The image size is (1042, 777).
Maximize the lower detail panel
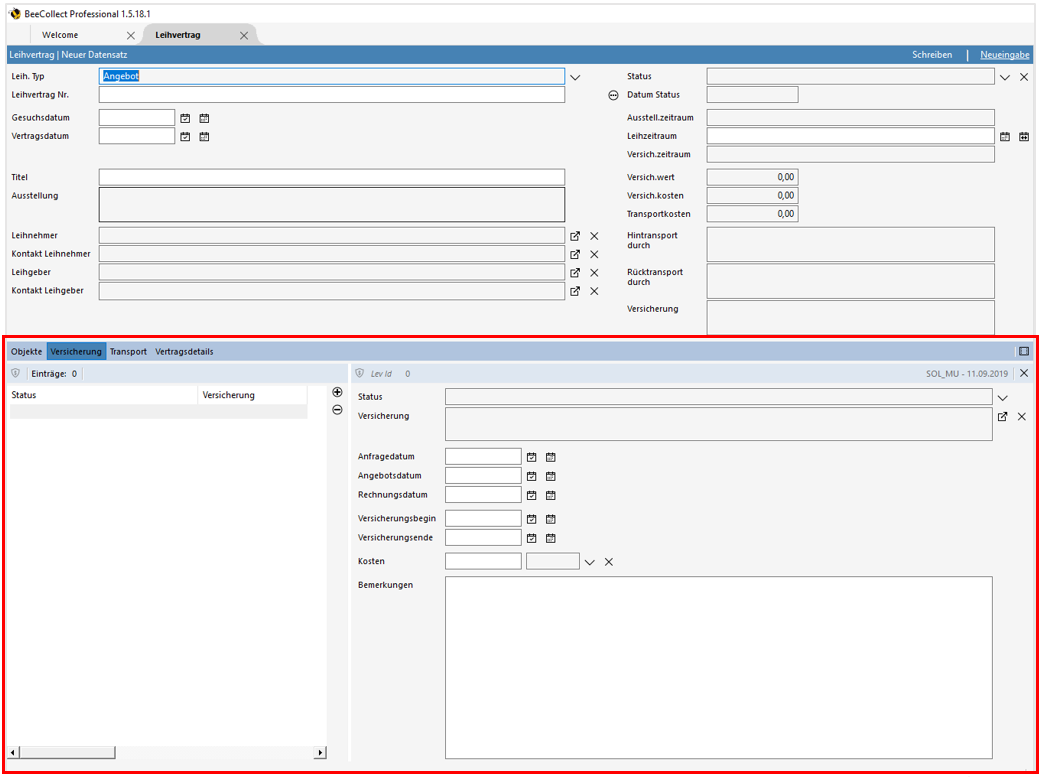[1024, 351]
